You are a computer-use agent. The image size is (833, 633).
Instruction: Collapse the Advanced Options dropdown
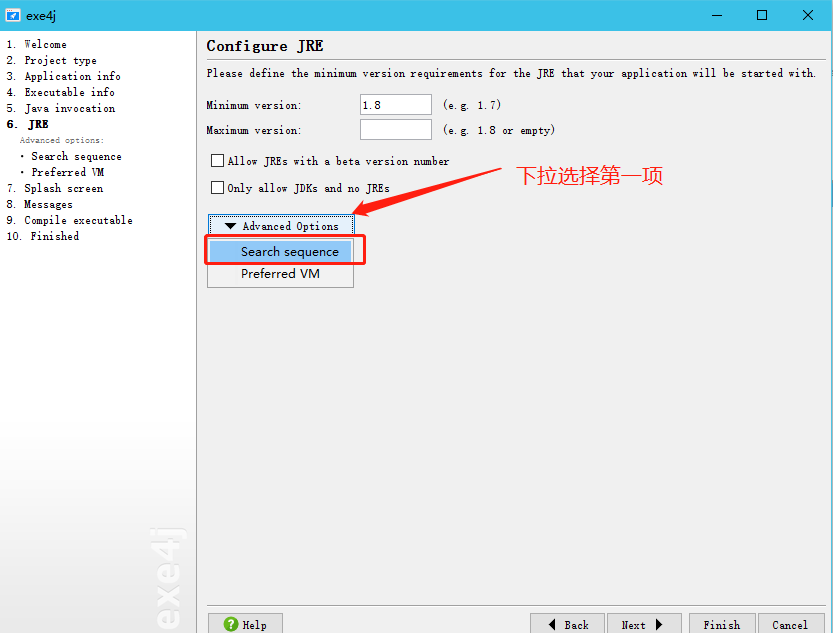pyautogui.click(x=281, y=226)
